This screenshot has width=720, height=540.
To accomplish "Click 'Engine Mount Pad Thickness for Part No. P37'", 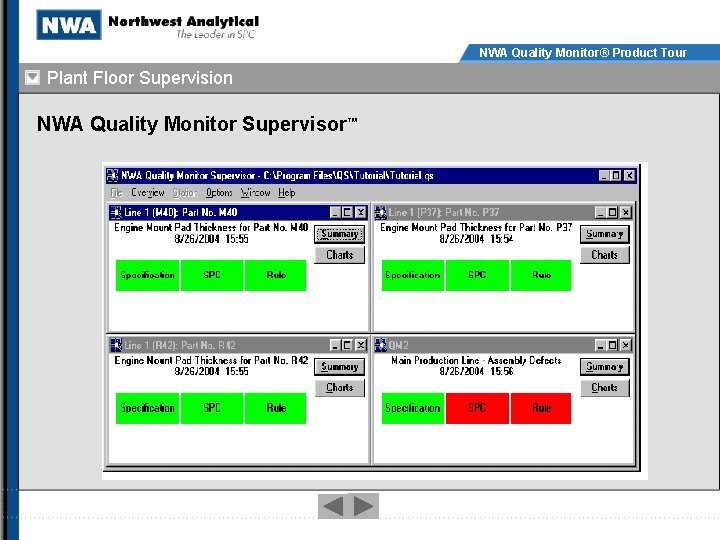I will (476, 228).
